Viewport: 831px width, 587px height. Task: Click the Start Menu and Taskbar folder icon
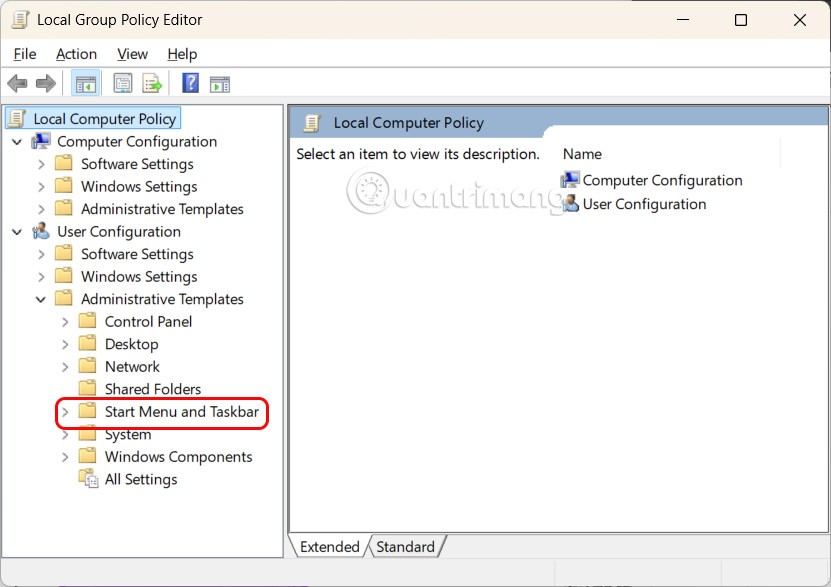87,411
